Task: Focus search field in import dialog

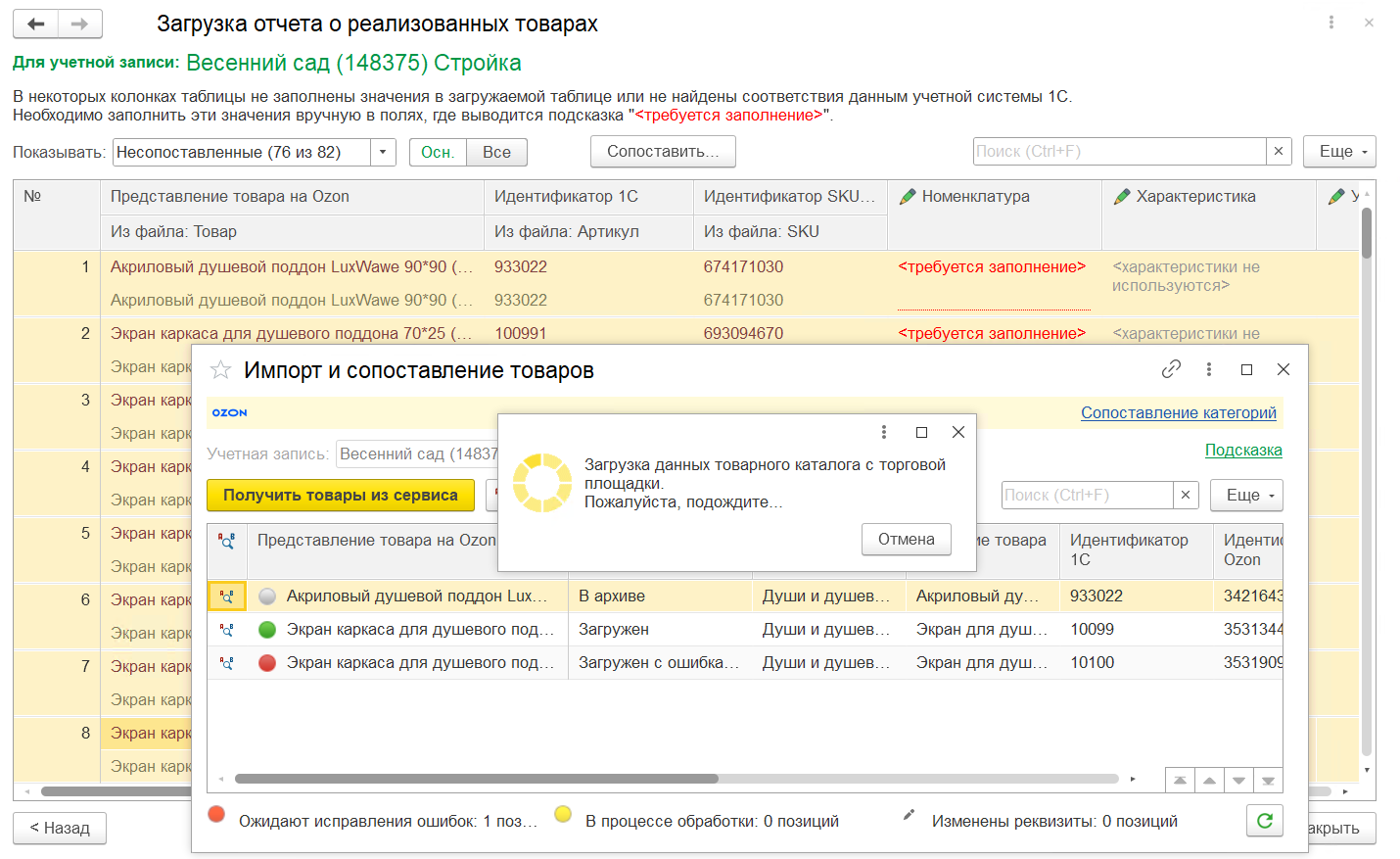Action: (x=1087, y=496)
